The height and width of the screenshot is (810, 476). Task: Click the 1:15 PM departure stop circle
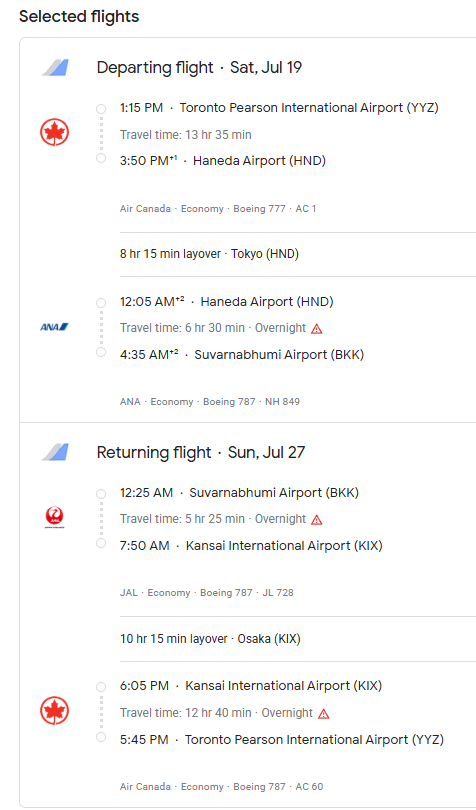pyautogui.click(x=101, y=109)
